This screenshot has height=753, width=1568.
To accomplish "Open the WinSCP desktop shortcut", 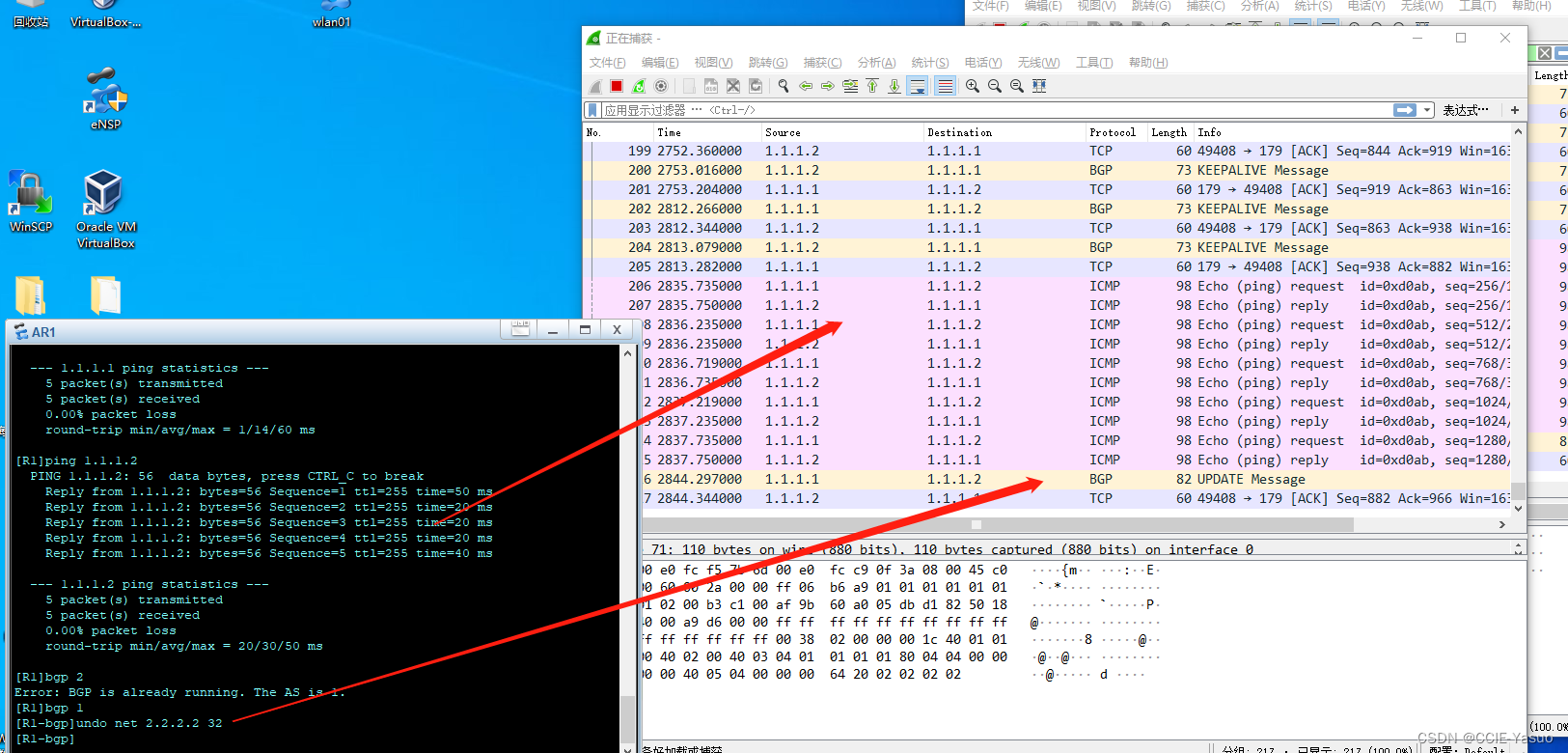I will [x=31, y=201].
